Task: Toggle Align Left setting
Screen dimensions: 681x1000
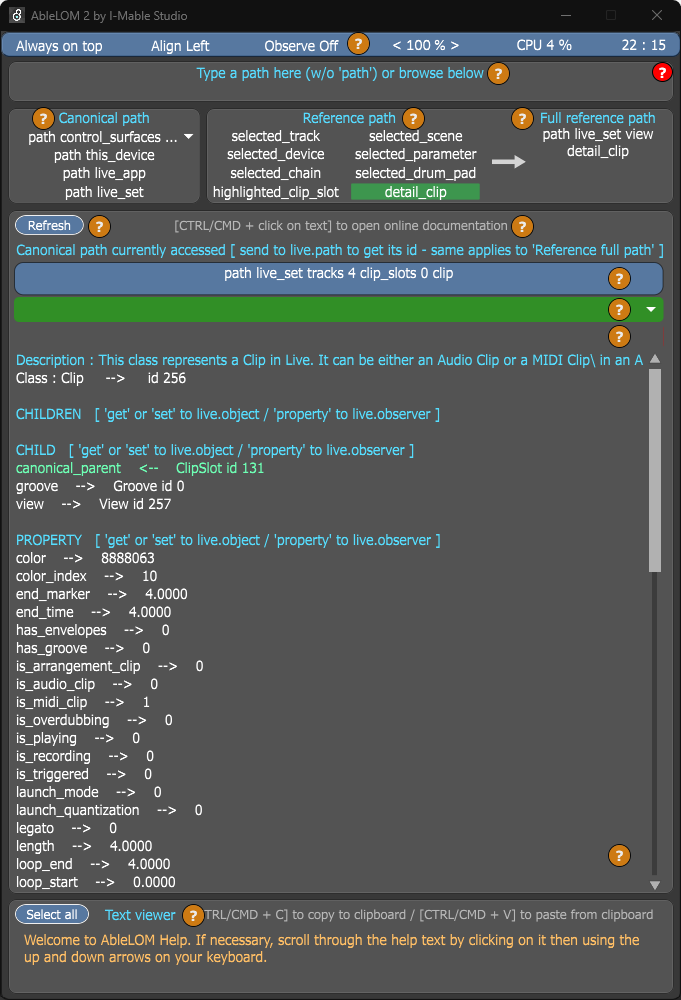Action: click(180, 46)
